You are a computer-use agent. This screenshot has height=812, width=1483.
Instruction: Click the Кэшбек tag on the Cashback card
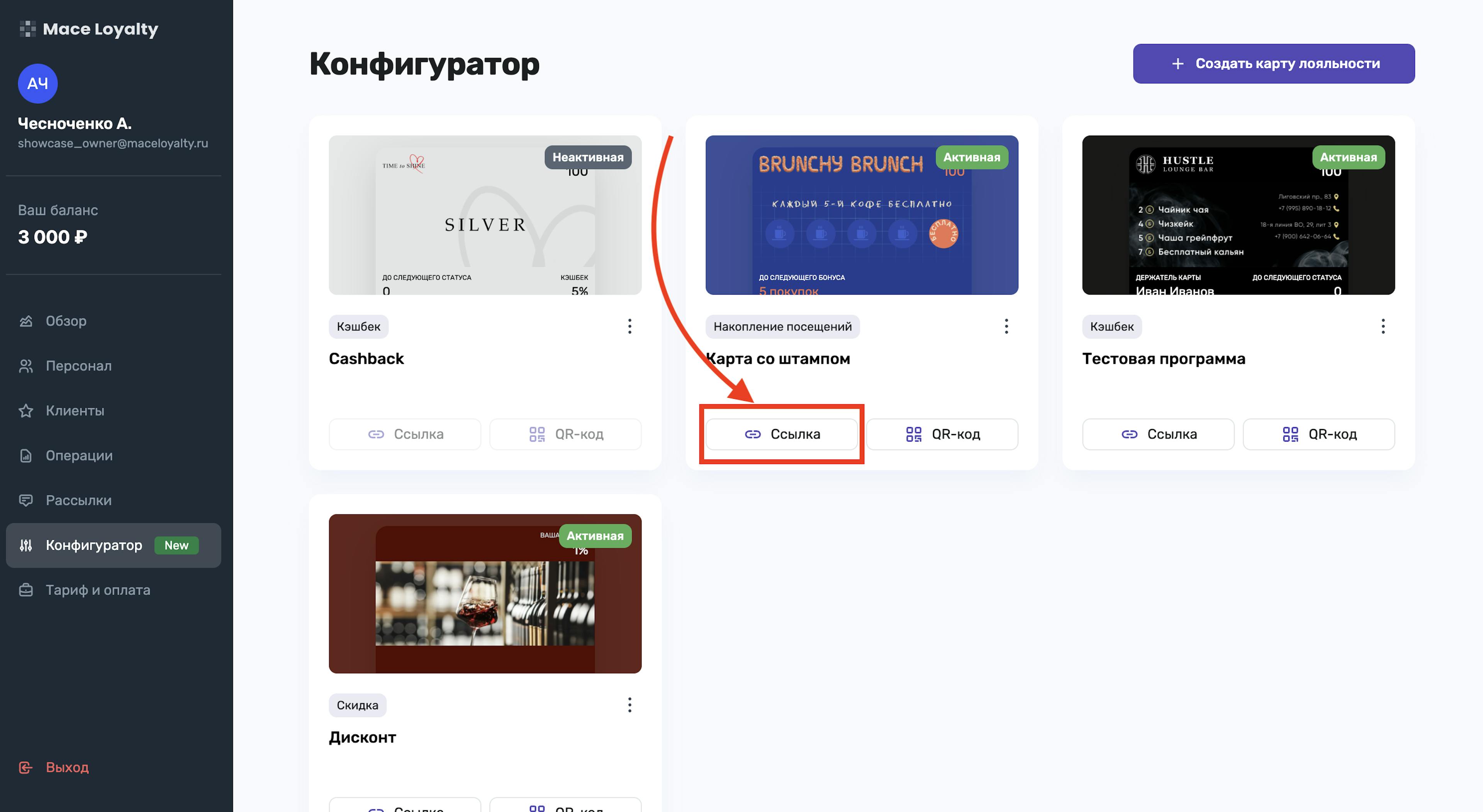358,326
